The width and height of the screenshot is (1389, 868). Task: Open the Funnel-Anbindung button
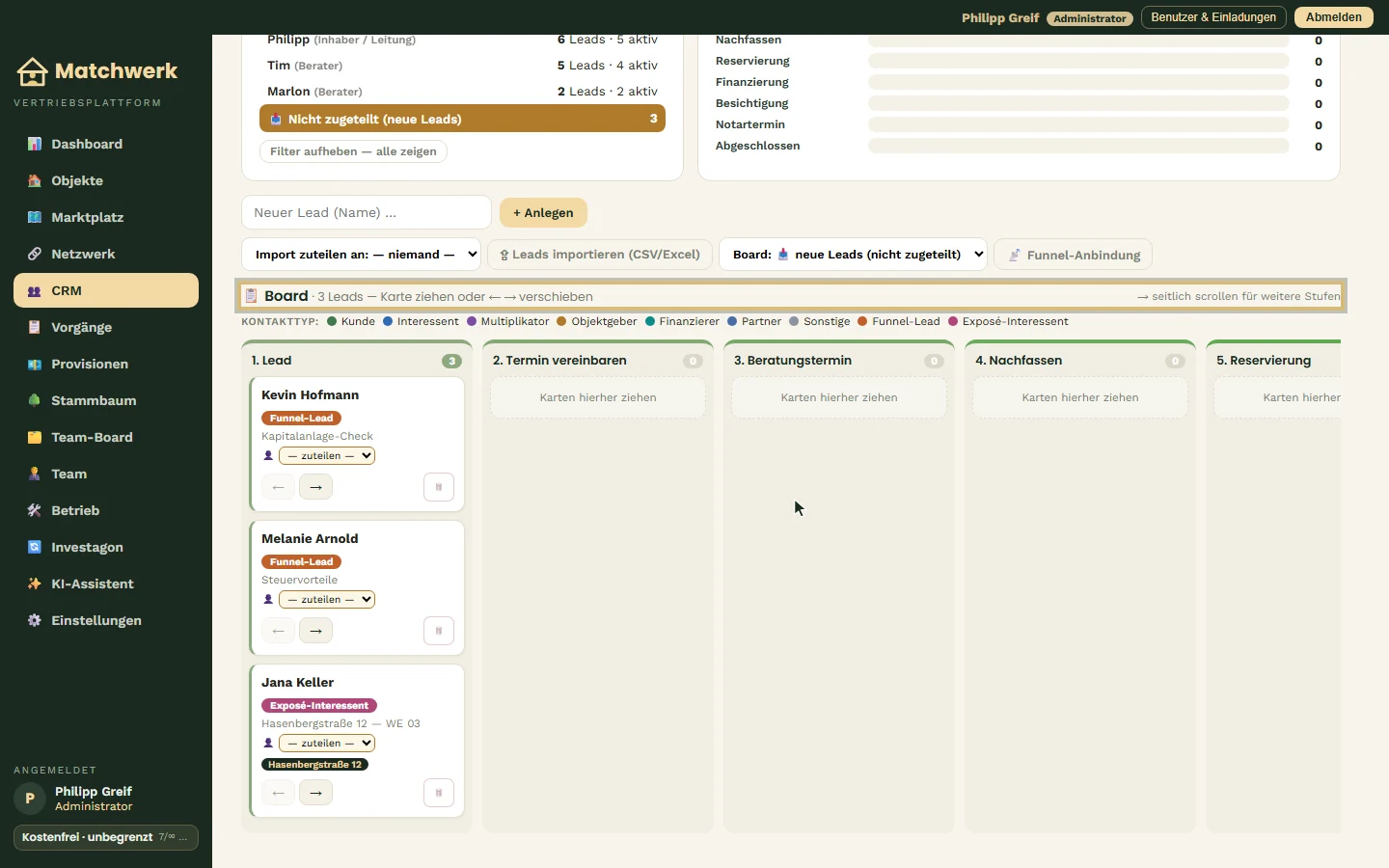tap(1074, 255)
